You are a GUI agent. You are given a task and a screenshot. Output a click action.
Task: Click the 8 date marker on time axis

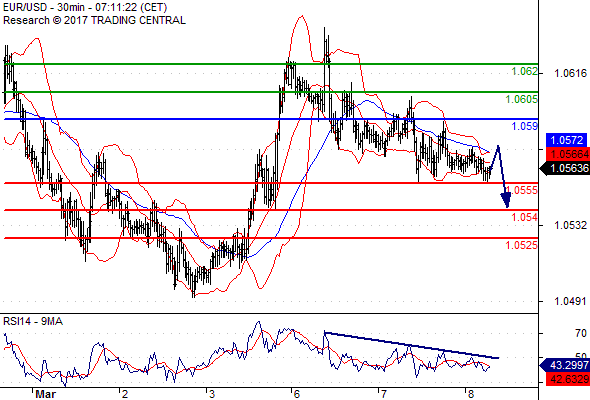click(471, 394)
